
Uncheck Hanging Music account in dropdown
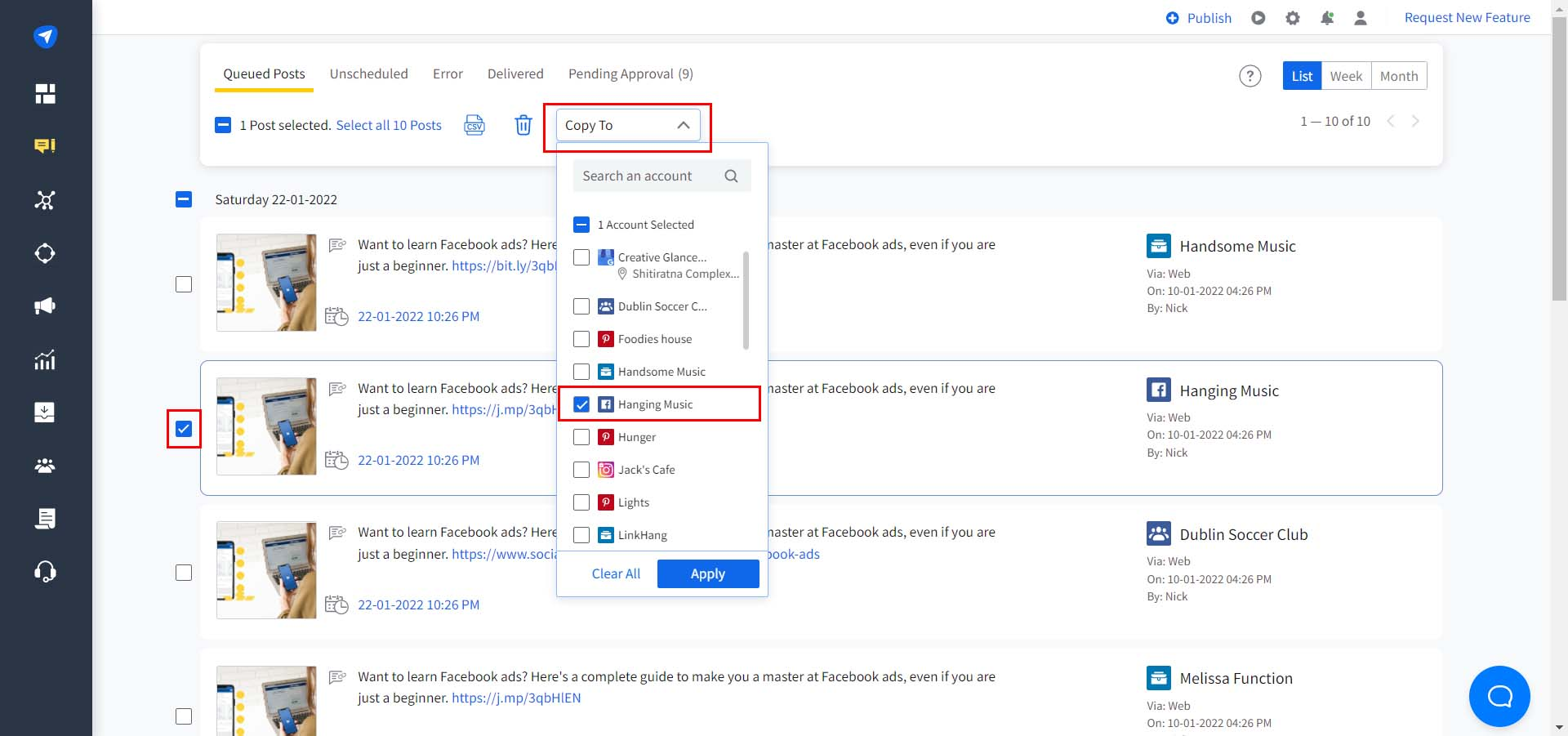(581, 404)
